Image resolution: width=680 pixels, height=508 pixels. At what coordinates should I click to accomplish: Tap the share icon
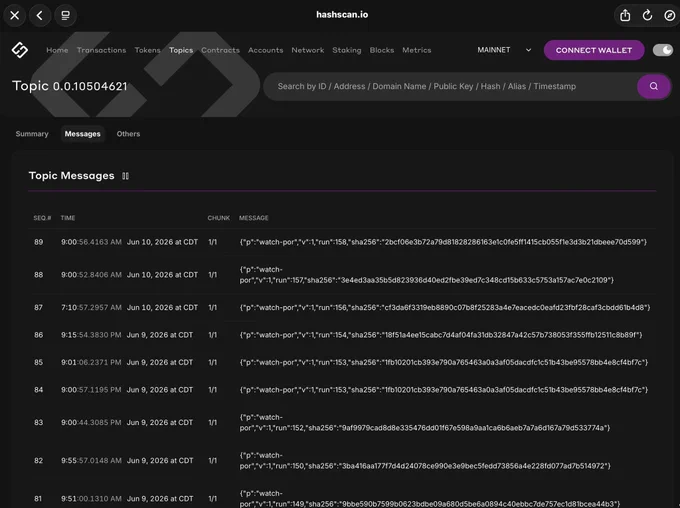tap(625, 16)
